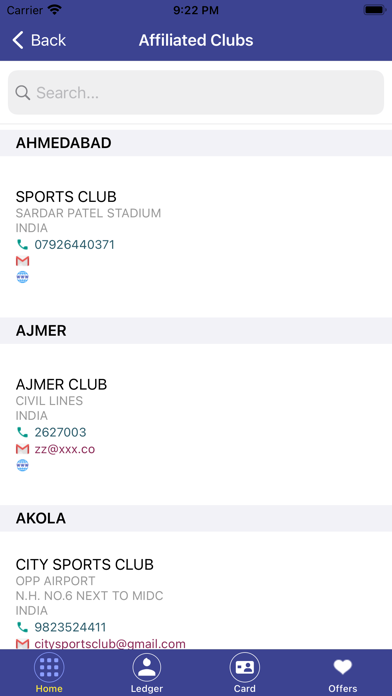This screenshot has height=696, width=392.
Task: Select the Card icon in bottom bar
Action: click(245, 667)
